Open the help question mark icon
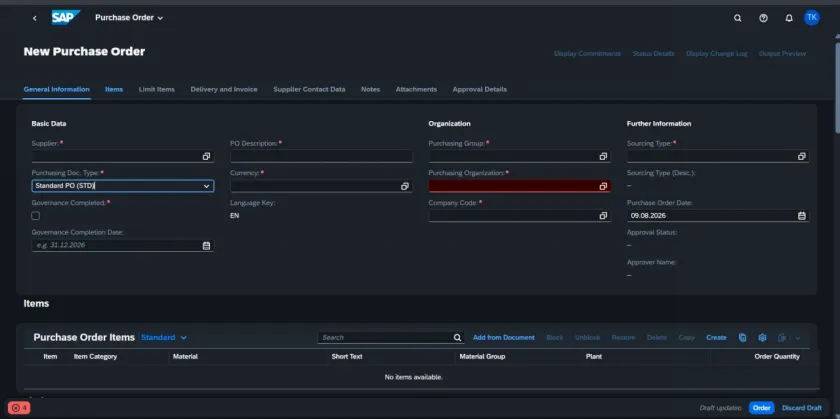Image resolution: width=840 pixels, height=419 pixels. click(x=763, y=18)
